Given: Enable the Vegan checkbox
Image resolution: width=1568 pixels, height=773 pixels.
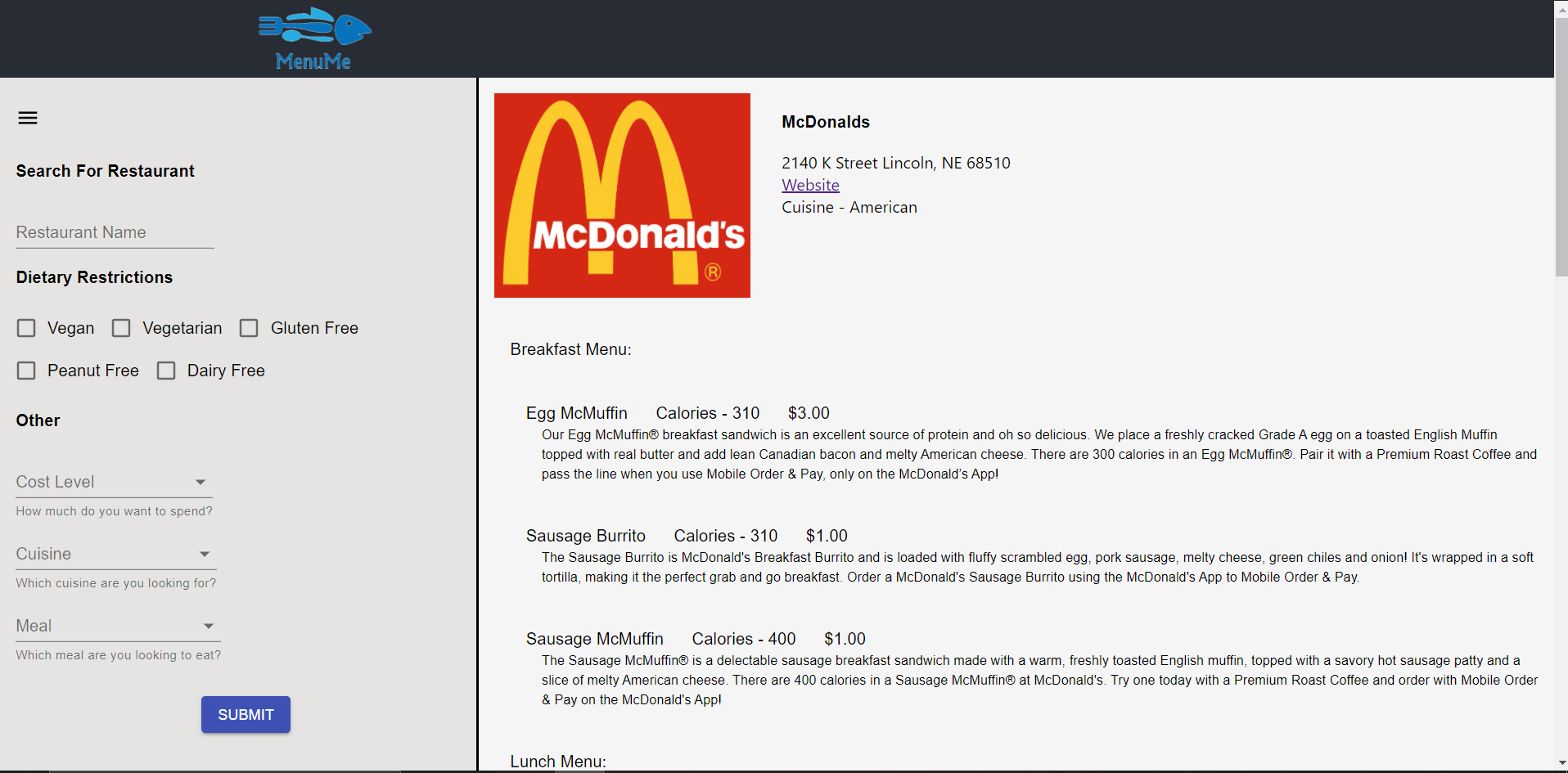Looking at the screenshot, I should click(x=26, y=328).
